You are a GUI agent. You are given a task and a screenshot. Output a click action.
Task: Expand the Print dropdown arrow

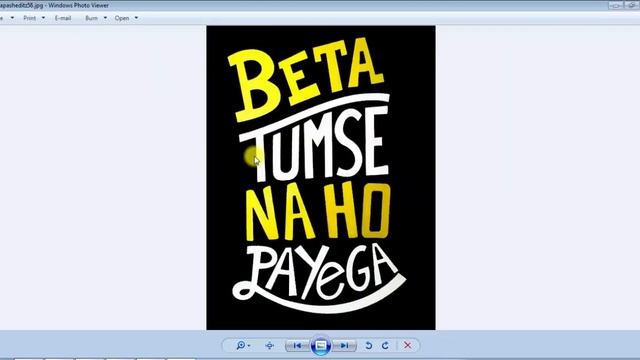point(43,18)
